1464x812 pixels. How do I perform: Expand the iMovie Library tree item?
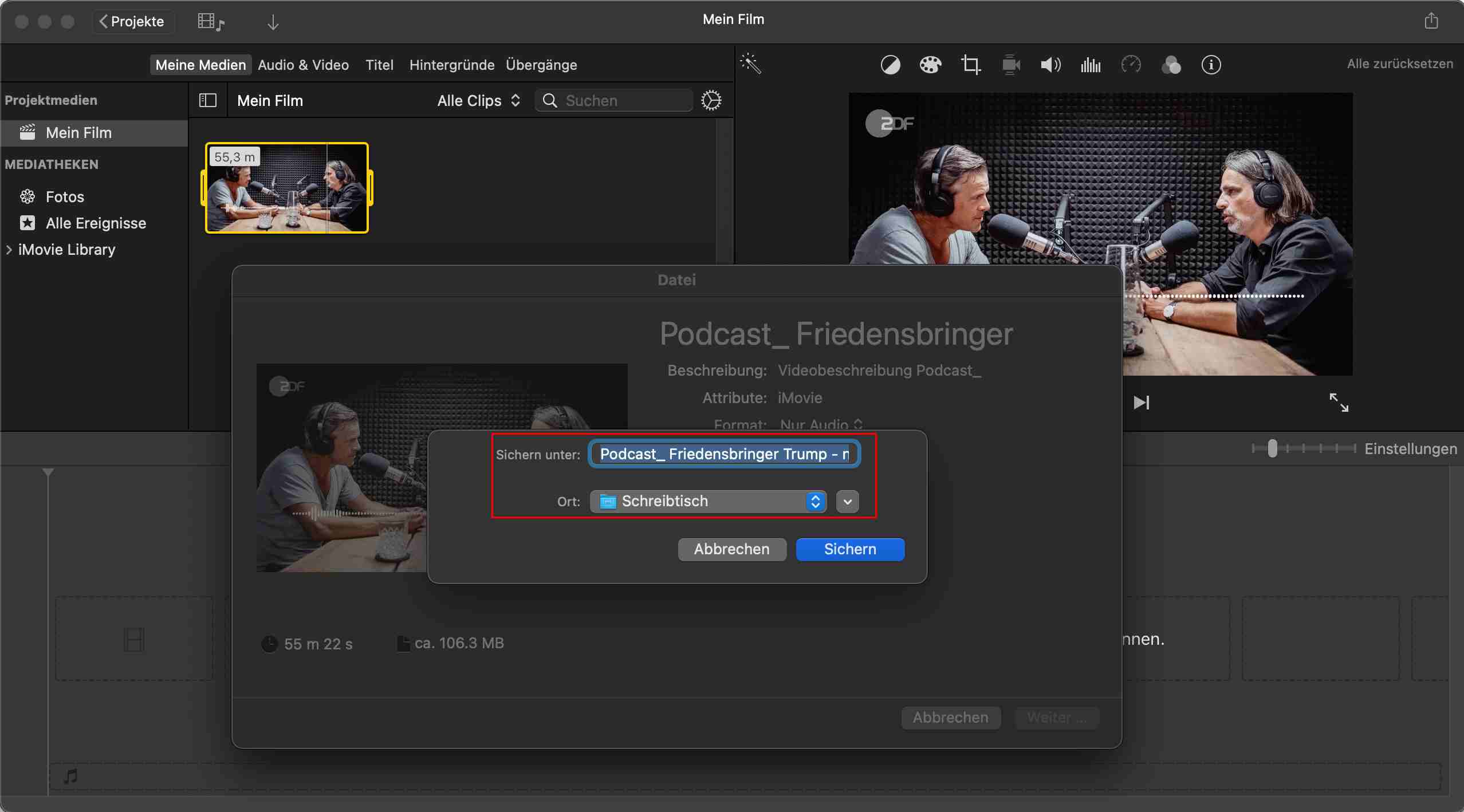[9, 250]
